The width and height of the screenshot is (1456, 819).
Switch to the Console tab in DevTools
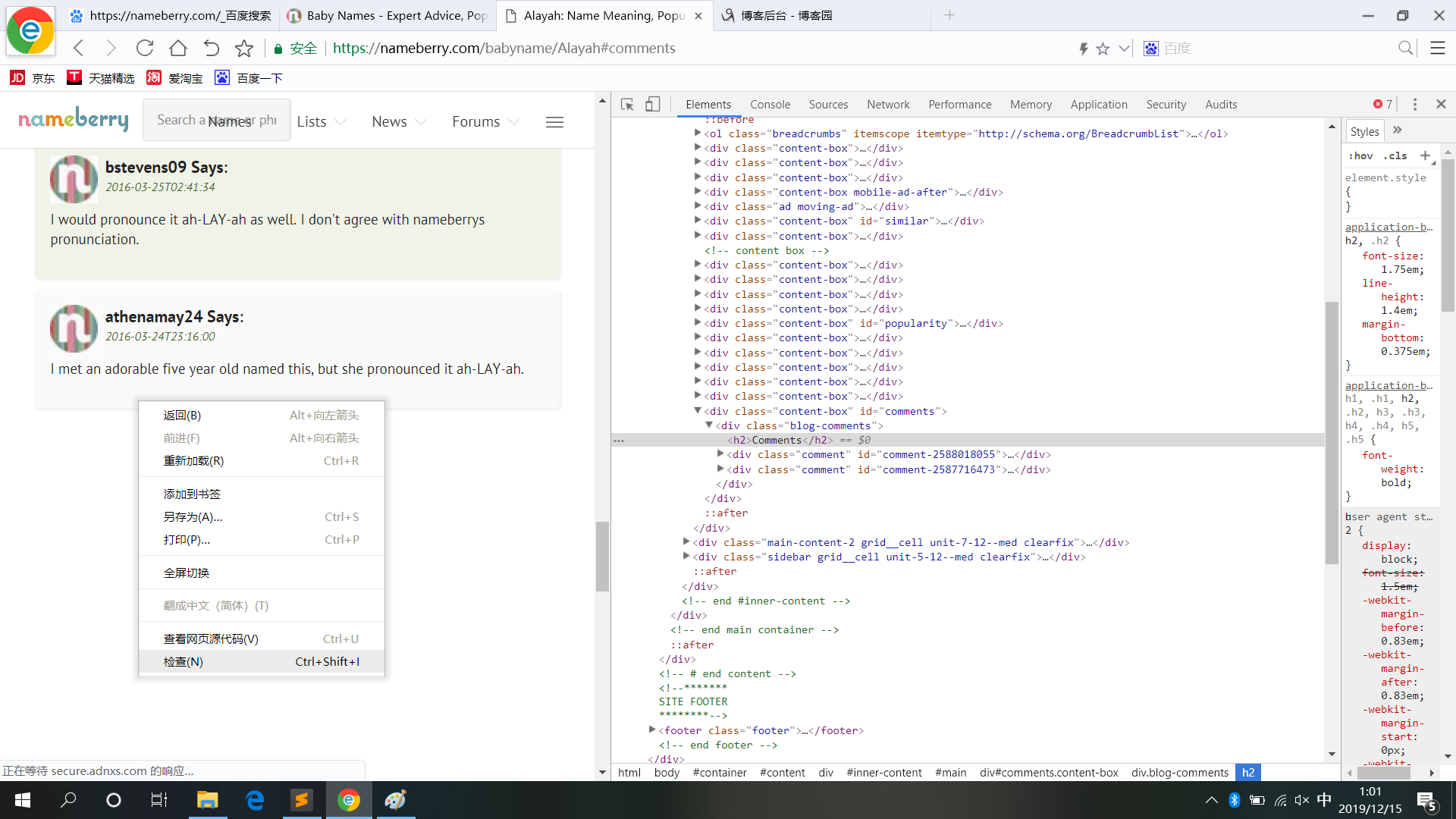[x=770, y=105]
